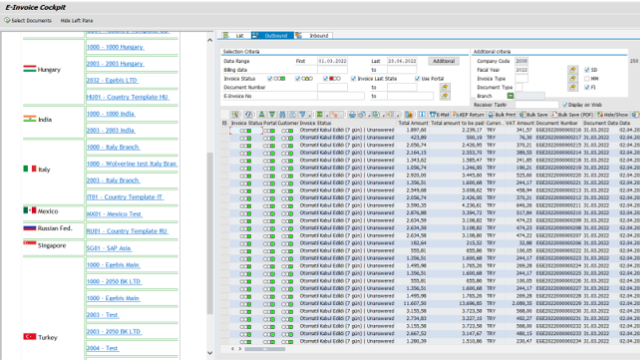Image resolution: width=640 pixels, height=360 pixels.
Task: Click the select-all icon at grid header corner
Action: pos(224,123)
